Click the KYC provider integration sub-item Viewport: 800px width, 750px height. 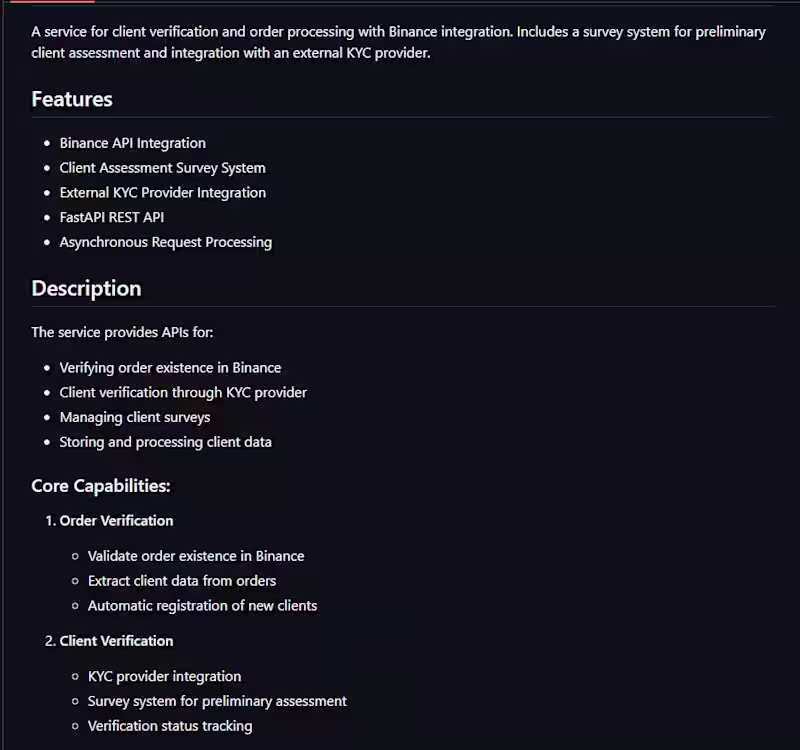(x=164, y=677)
